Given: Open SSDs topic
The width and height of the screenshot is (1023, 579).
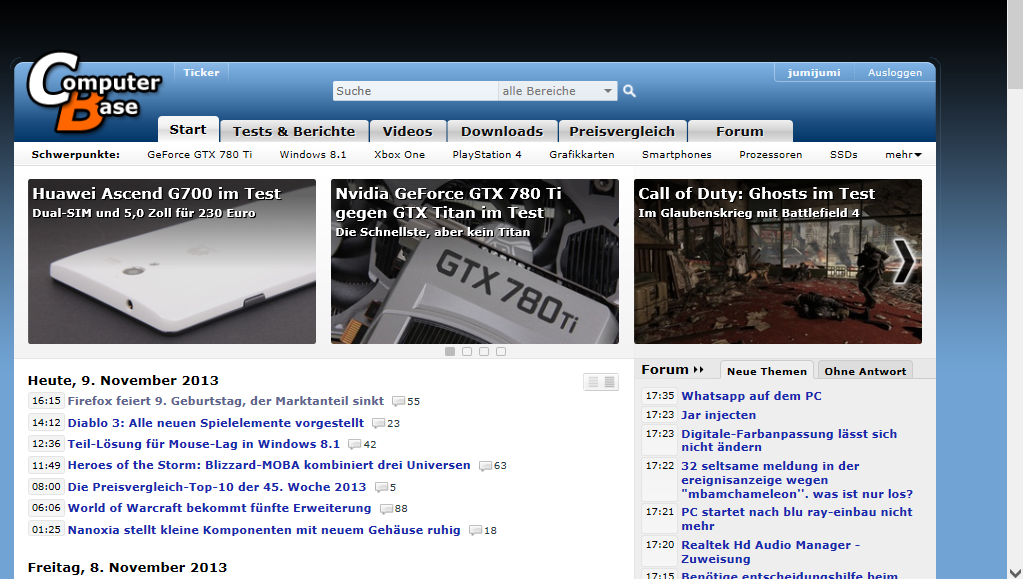Looking at the screenshot, I should (x=844, y=155).
